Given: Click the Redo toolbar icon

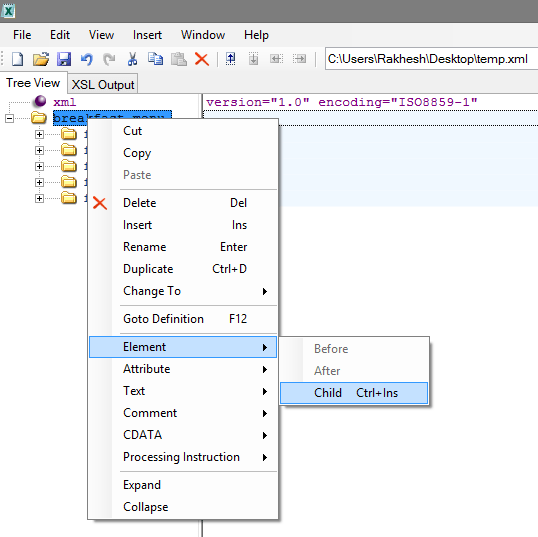Looking at the screenshot, I should (x=109, y=59).
